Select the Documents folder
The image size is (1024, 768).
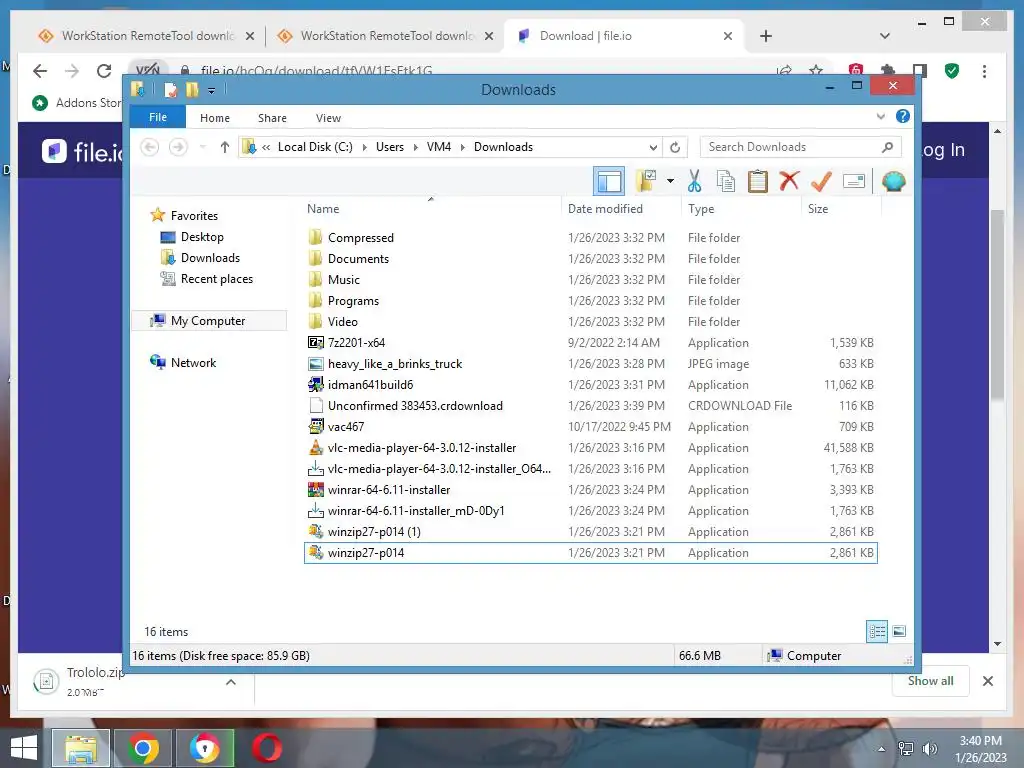(x=590, y=259)
